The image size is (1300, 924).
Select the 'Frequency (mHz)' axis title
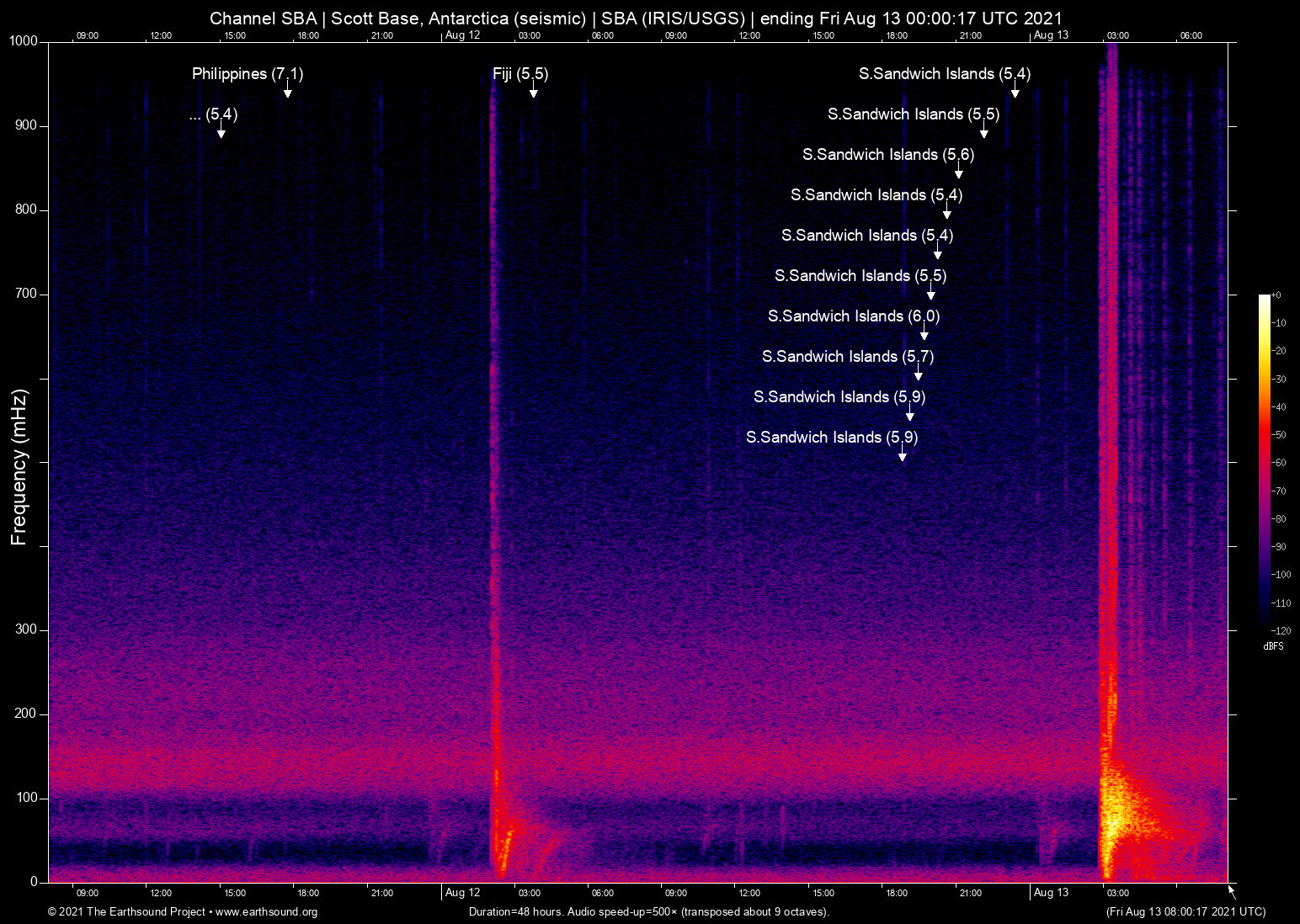[x=19, y=467]
